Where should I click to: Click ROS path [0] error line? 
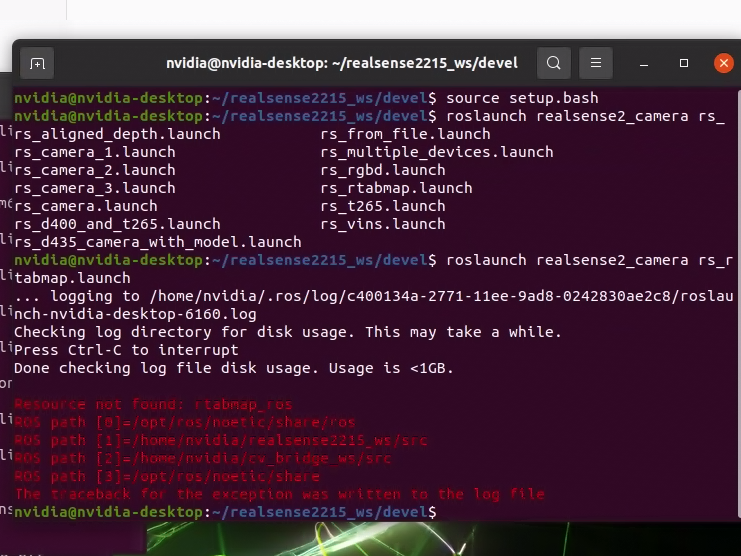click(185, 422)
